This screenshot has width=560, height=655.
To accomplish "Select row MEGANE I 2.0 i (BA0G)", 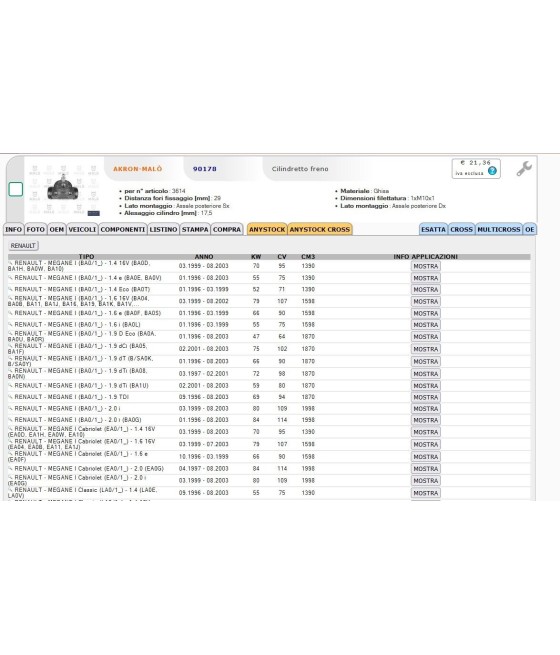I will (269, 420).
